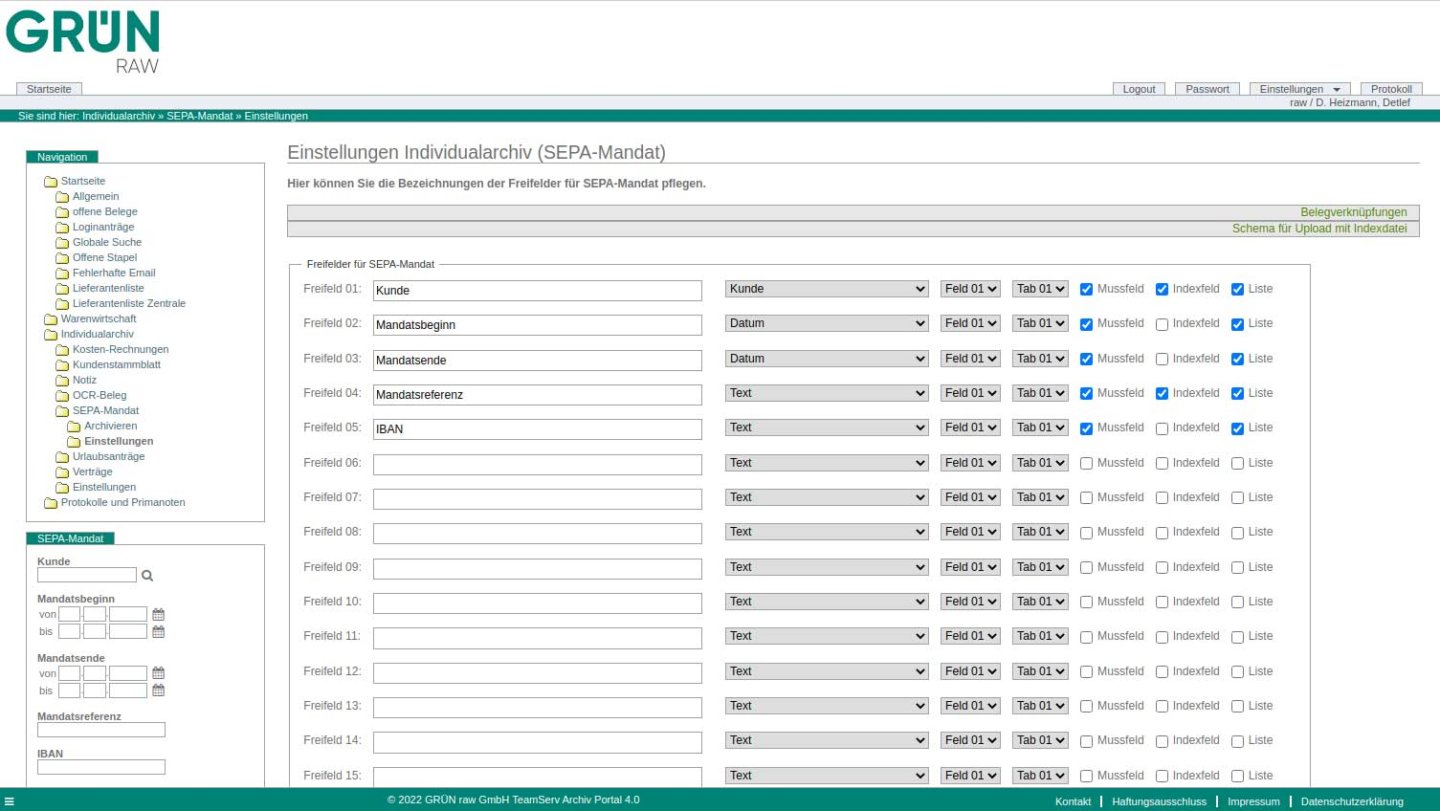Enable Mussfeld for Freifeld 06
1440x811 pixels.
point(1086,463)
